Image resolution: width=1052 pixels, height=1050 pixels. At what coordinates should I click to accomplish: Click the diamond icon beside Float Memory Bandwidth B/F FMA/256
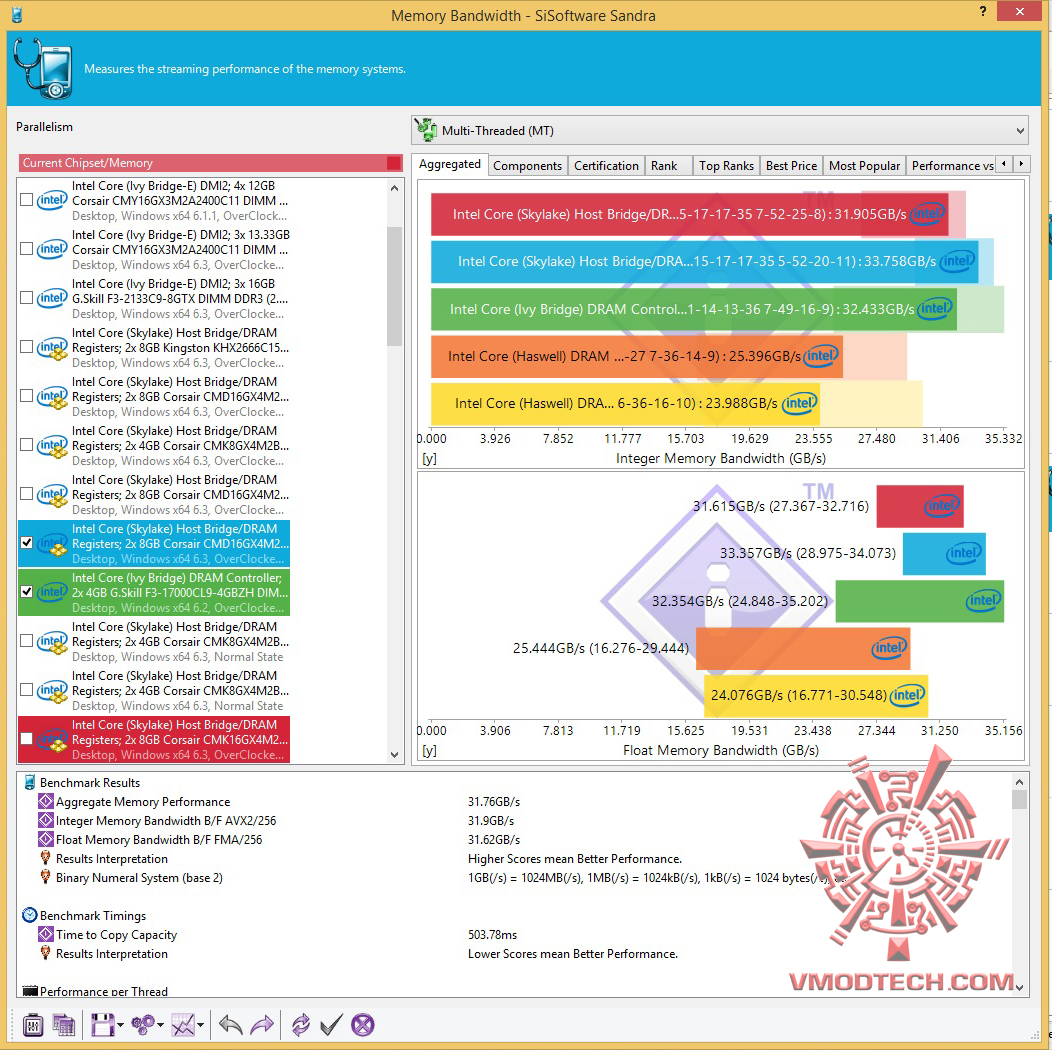coord(46,839)
